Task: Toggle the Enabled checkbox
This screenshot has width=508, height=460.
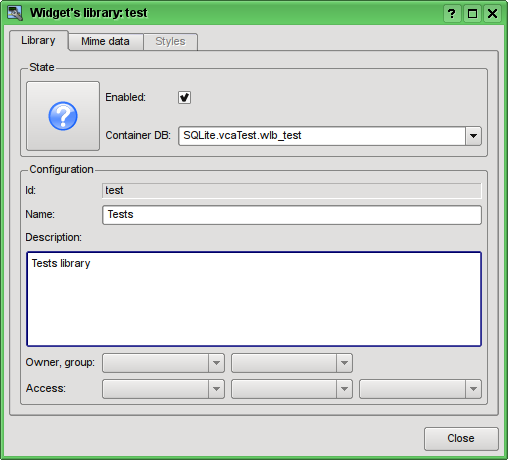Action: (x=184, y=97)
